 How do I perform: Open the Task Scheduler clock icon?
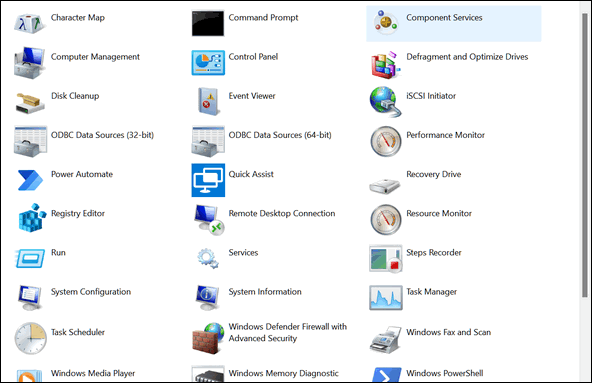31,338
